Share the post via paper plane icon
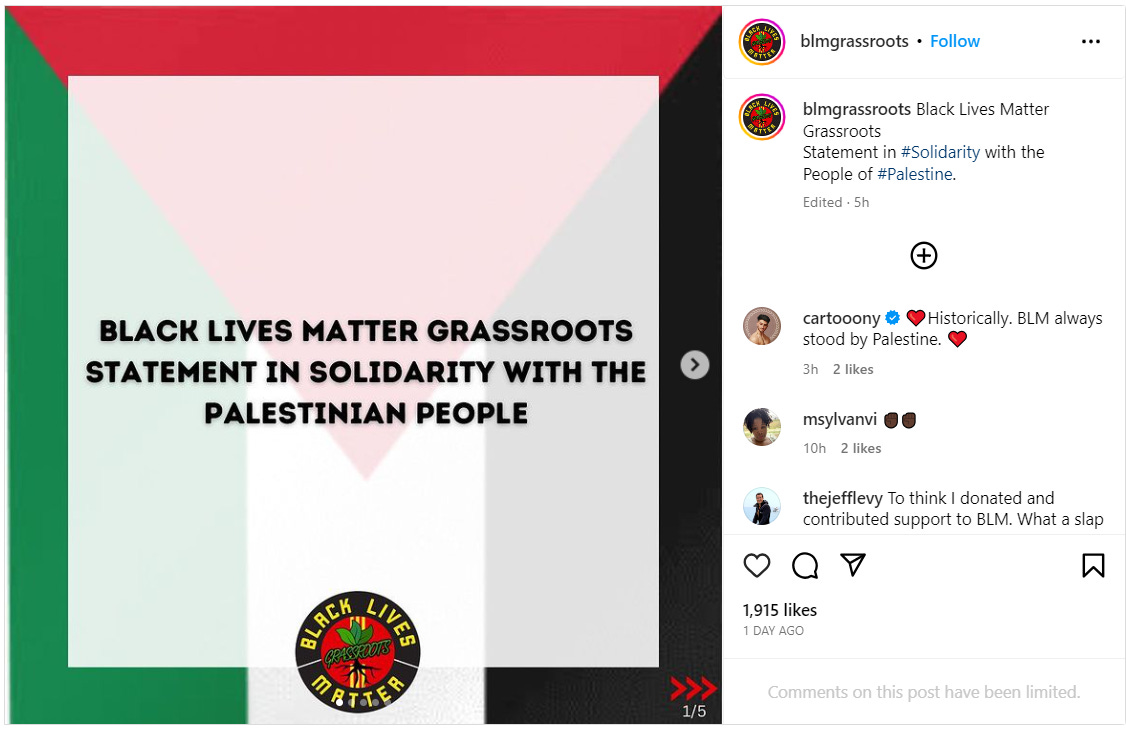 point(853,565)
